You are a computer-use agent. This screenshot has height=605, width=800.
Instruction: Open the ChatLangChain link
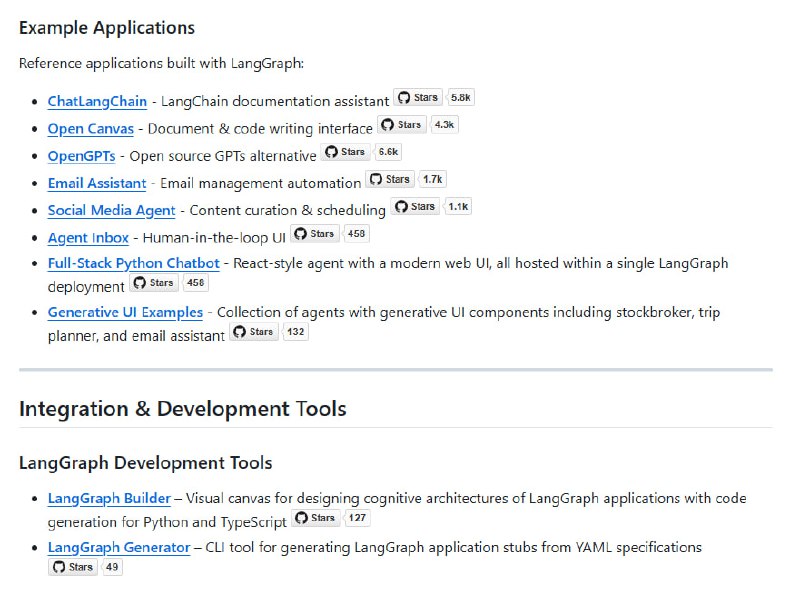[97, 101]
